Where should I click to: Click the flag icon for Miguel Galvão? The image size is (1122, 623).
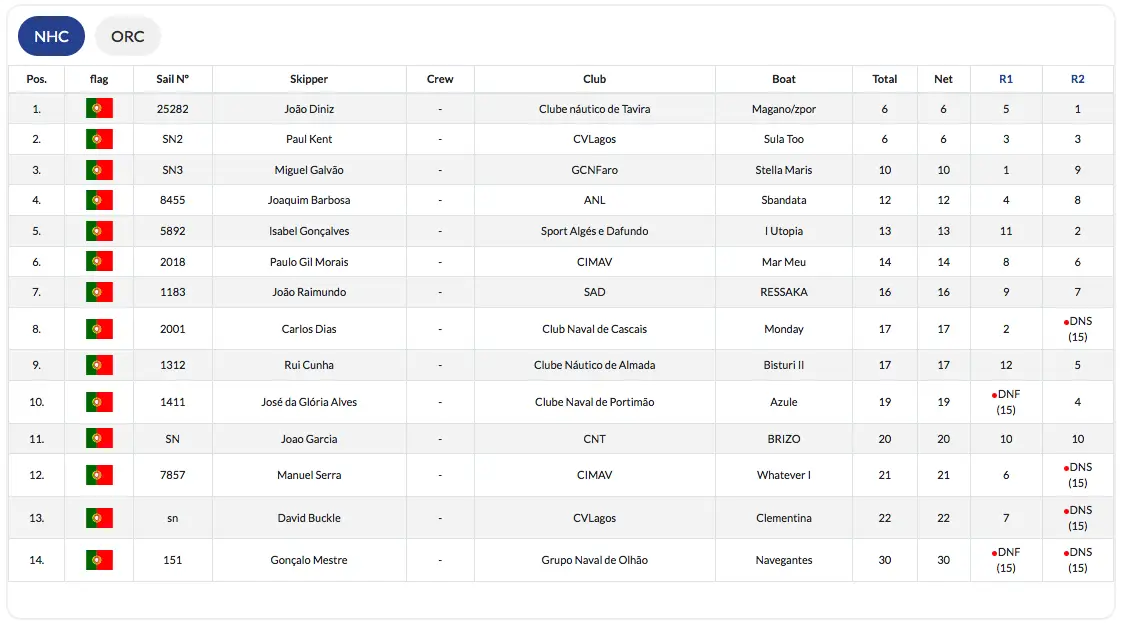(x=99, y=170)
